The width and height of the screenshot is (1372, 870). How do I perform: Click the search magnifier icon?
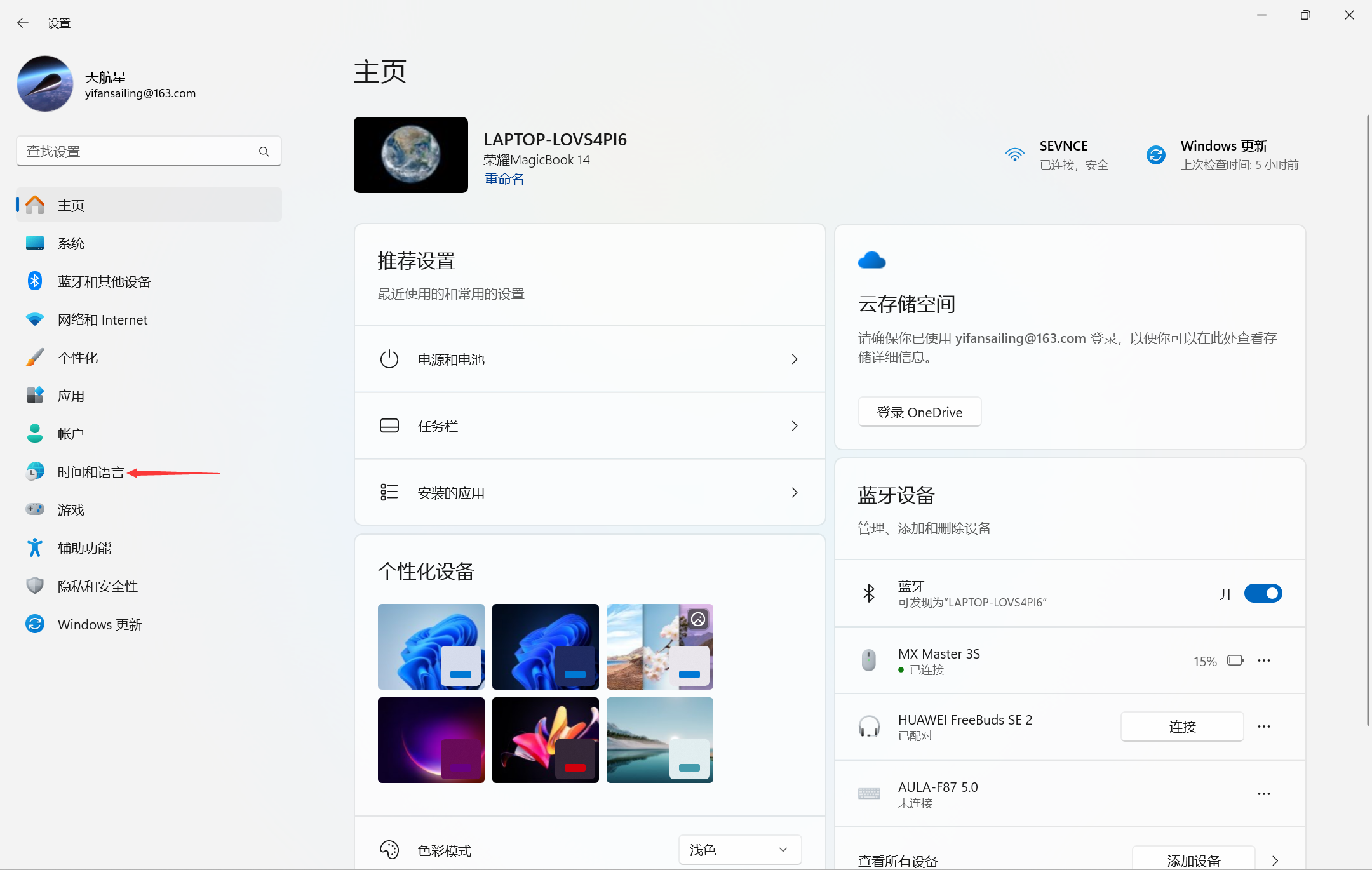coord(264,152)
